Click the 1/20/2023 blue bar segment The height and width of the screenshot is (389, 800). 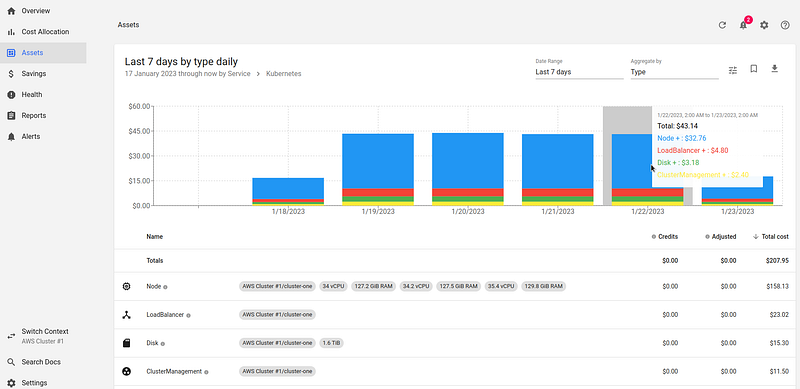coord(468,161)
